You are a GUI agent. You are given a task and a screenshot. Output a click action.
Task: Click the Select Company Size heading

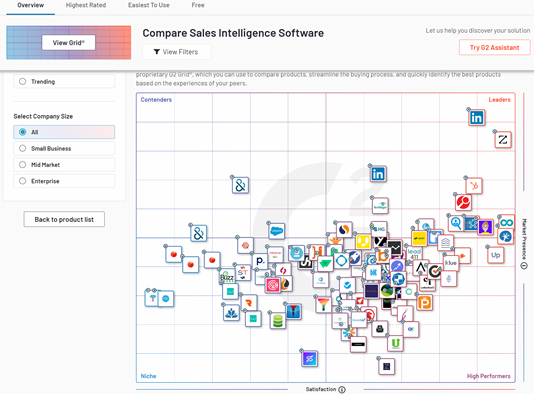43,116
